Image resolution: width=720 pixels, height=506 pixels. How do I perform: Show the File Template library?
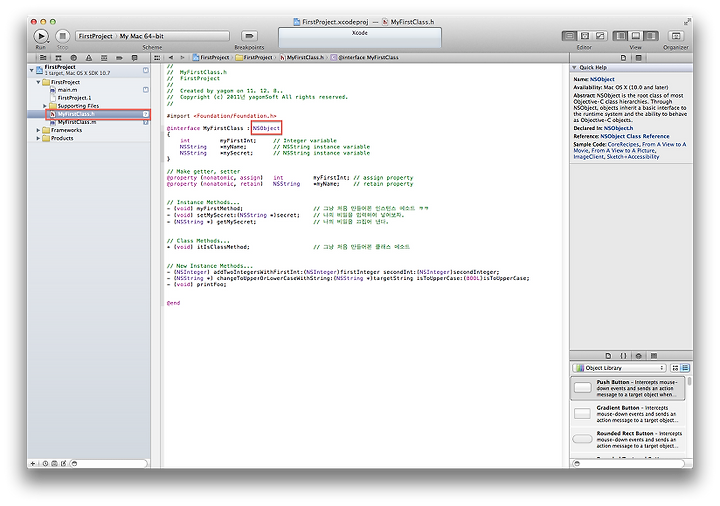pos(608,356)
